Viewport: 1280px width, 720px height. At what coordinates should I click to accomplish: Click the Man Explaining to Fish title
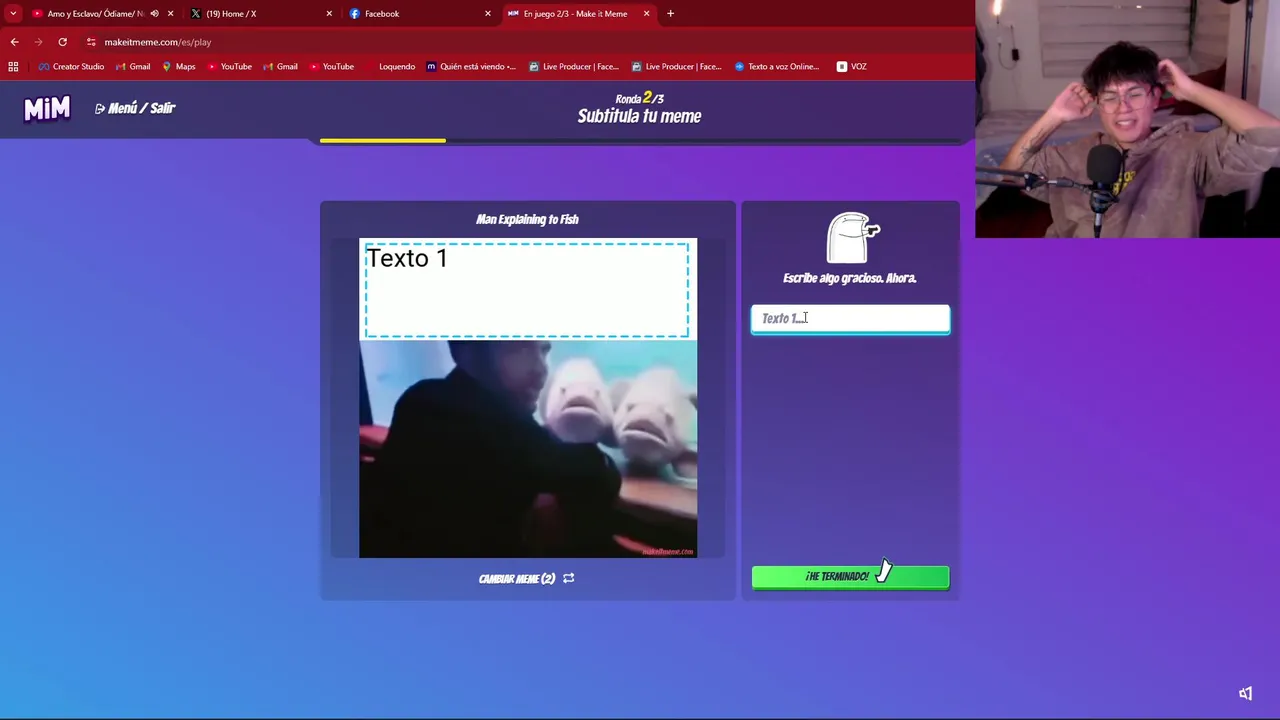(x=527, y=219)
